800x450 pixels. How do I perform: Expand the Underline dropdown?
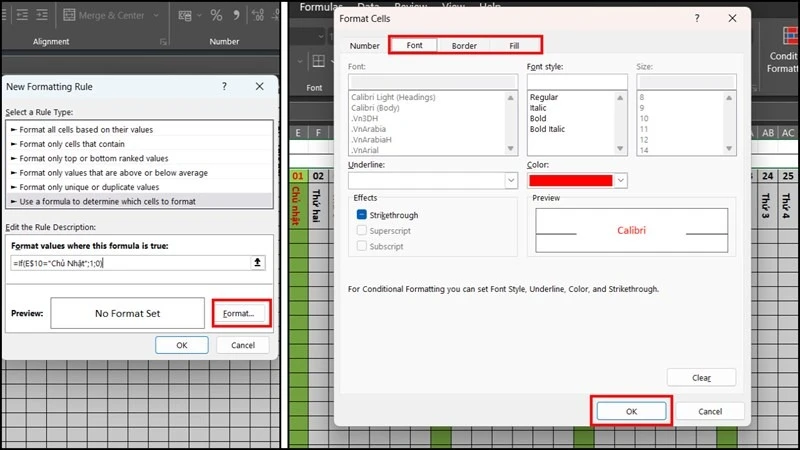(x=511, y=181)
